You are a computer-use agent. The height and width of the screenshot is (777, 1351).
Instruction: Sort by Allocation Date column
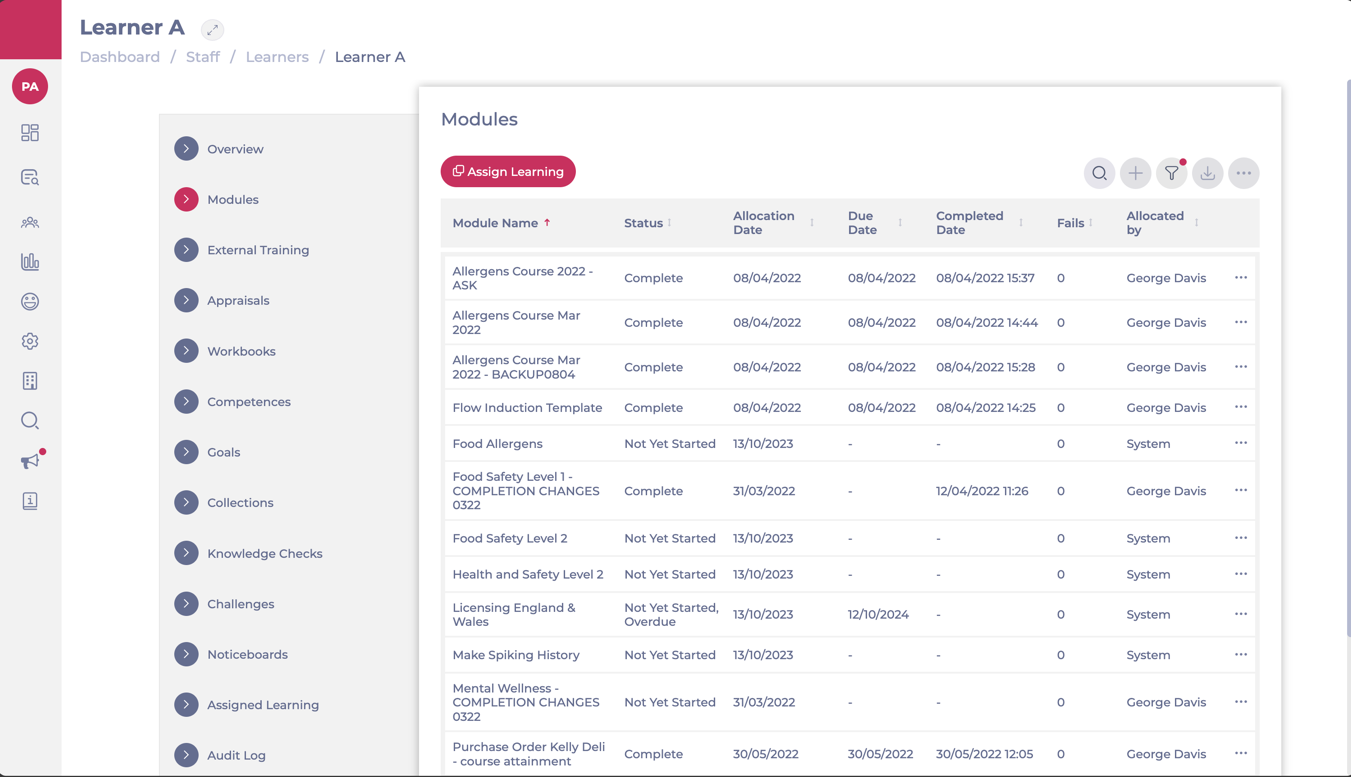tap(773, 223)
